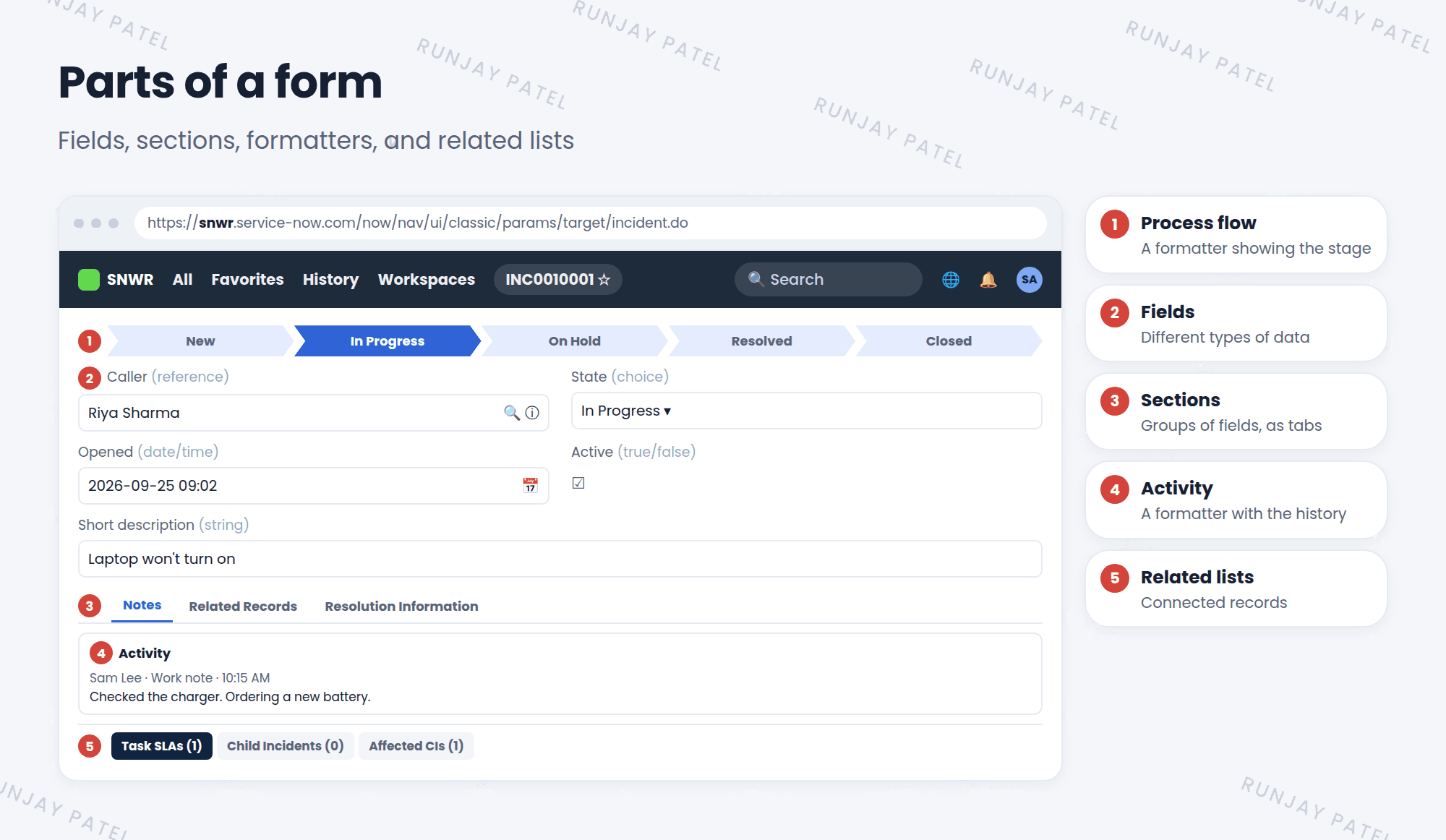Click the Fields legend card
This screenshot has width=1446, height=840.
(1236, 323)
